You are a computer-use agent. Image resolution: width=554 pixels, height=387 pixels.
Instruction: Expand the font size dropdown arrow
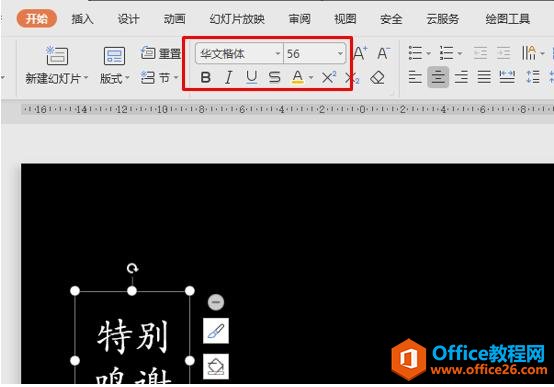coord(340,54)
